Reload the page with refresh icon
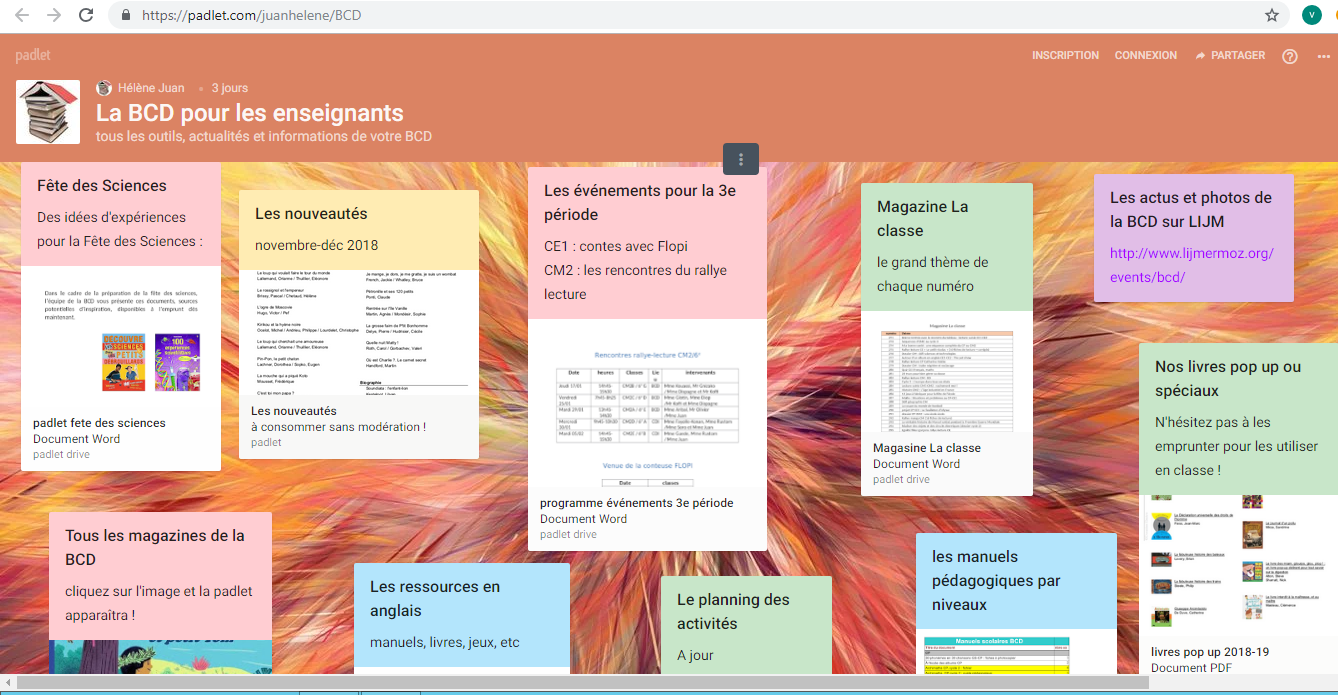Screen dimensions: 1338x695 click(x=86, y=15)
